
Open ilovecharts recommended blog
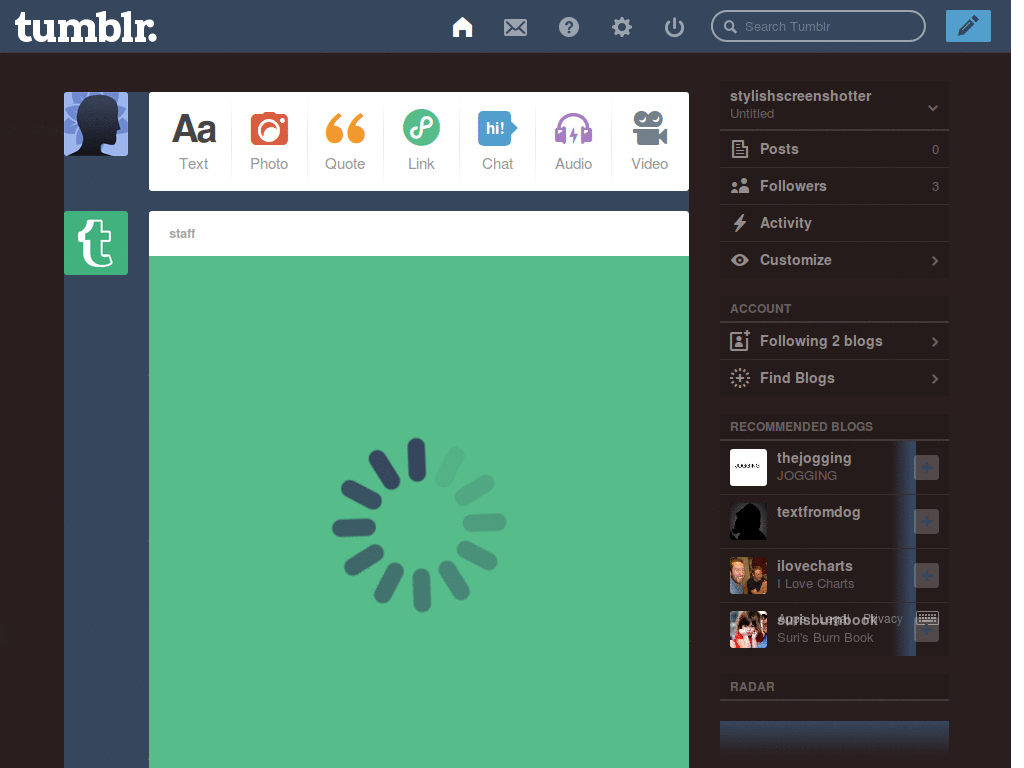coord(814,566)
